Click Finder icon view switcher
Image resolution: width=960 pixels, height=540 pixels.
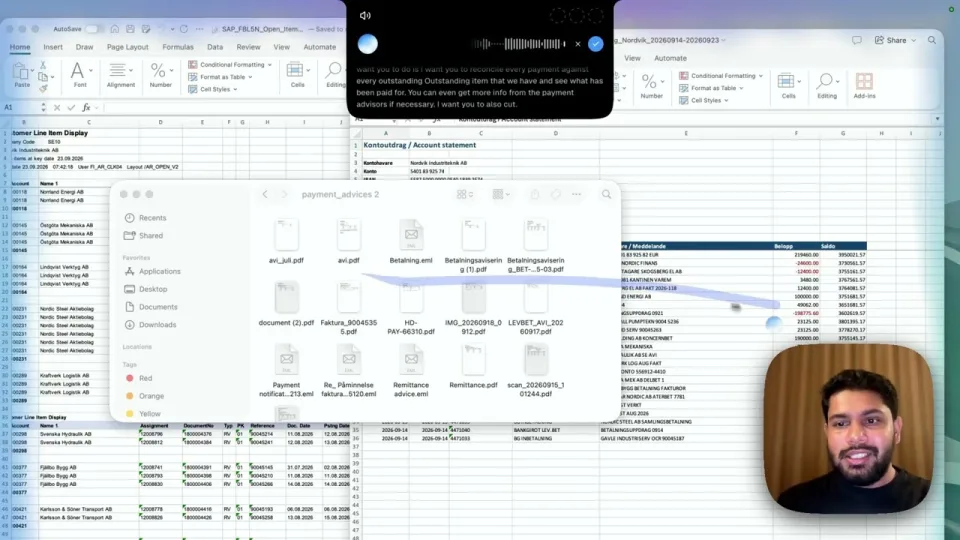[x=465, y=195]
